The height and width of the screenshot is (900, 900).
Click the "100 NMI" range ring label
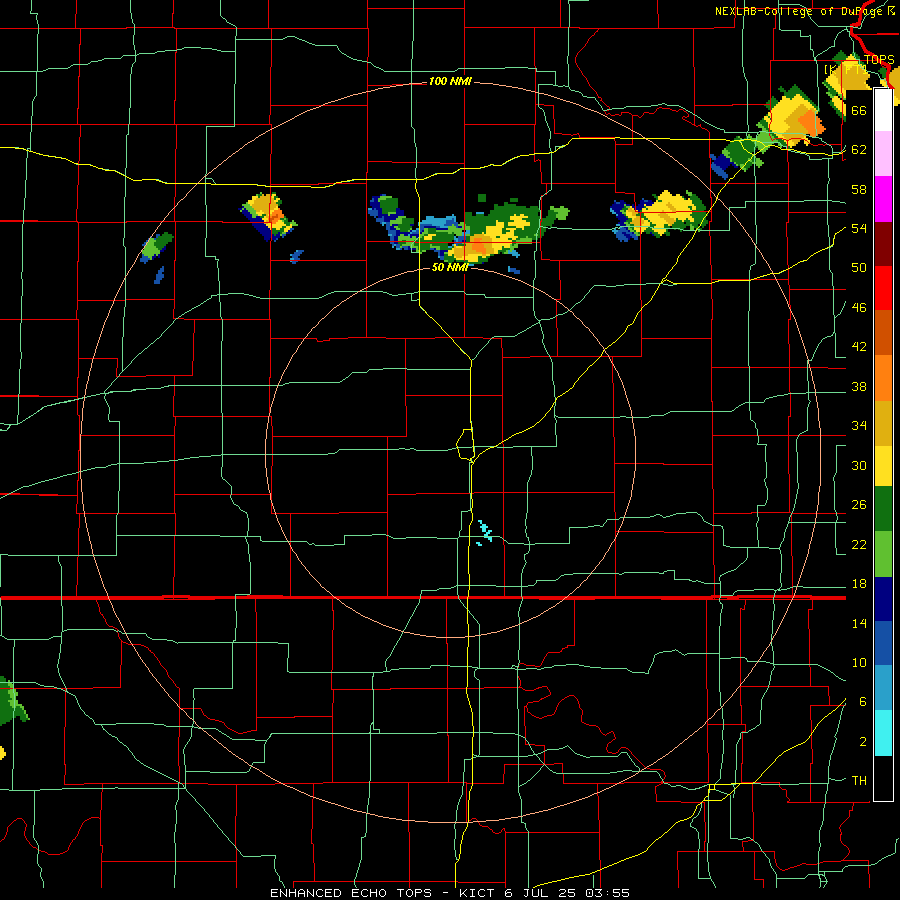[x=450, y=82]
